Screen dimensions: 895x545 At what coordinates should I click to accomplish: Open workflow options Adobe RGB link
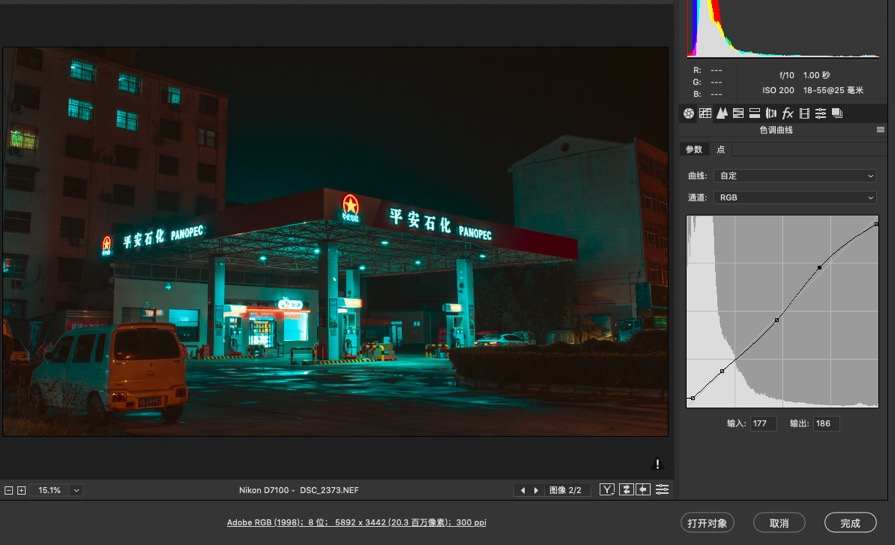coord(356,522)
